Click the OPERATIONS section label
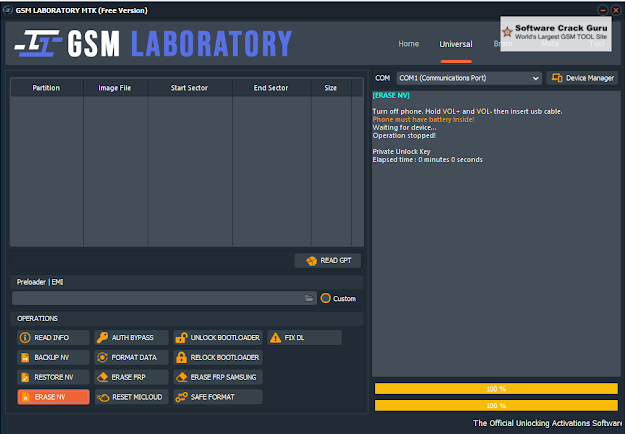Viewport: 625px width, 434px height. (37, 318)
